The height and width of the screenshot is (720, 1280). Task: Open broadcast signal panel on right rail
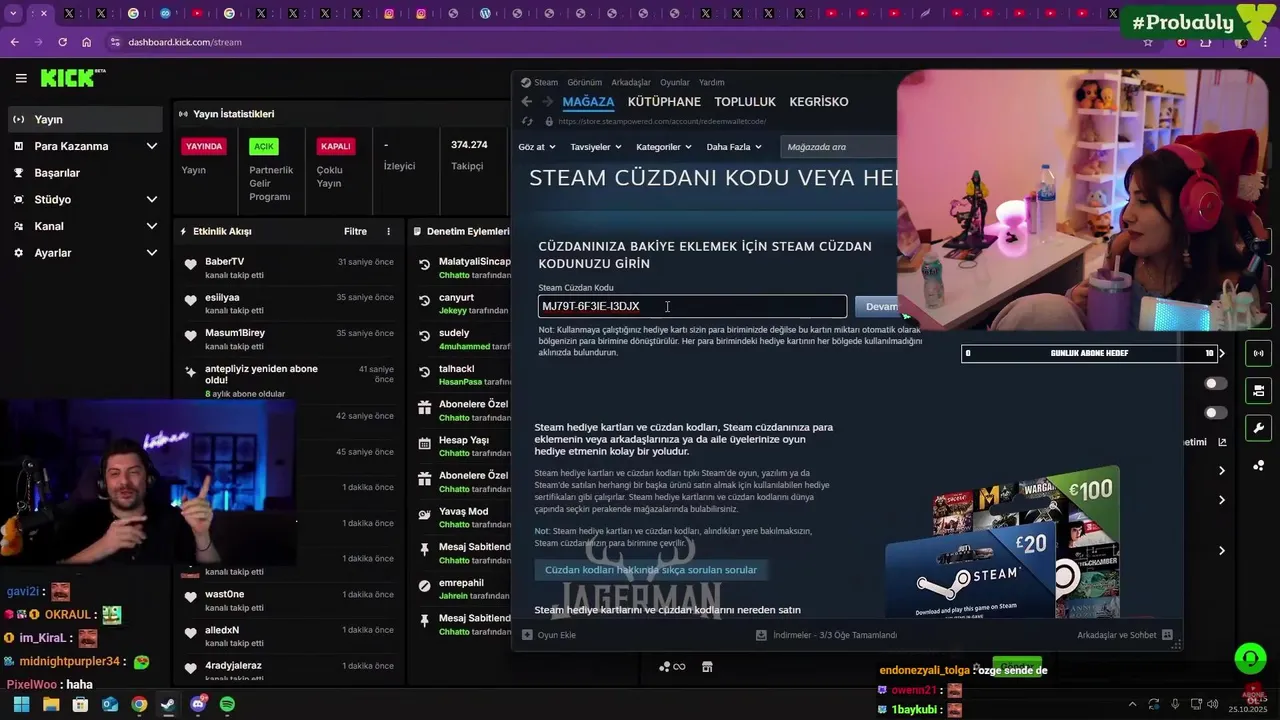[x=1258, y=353]
